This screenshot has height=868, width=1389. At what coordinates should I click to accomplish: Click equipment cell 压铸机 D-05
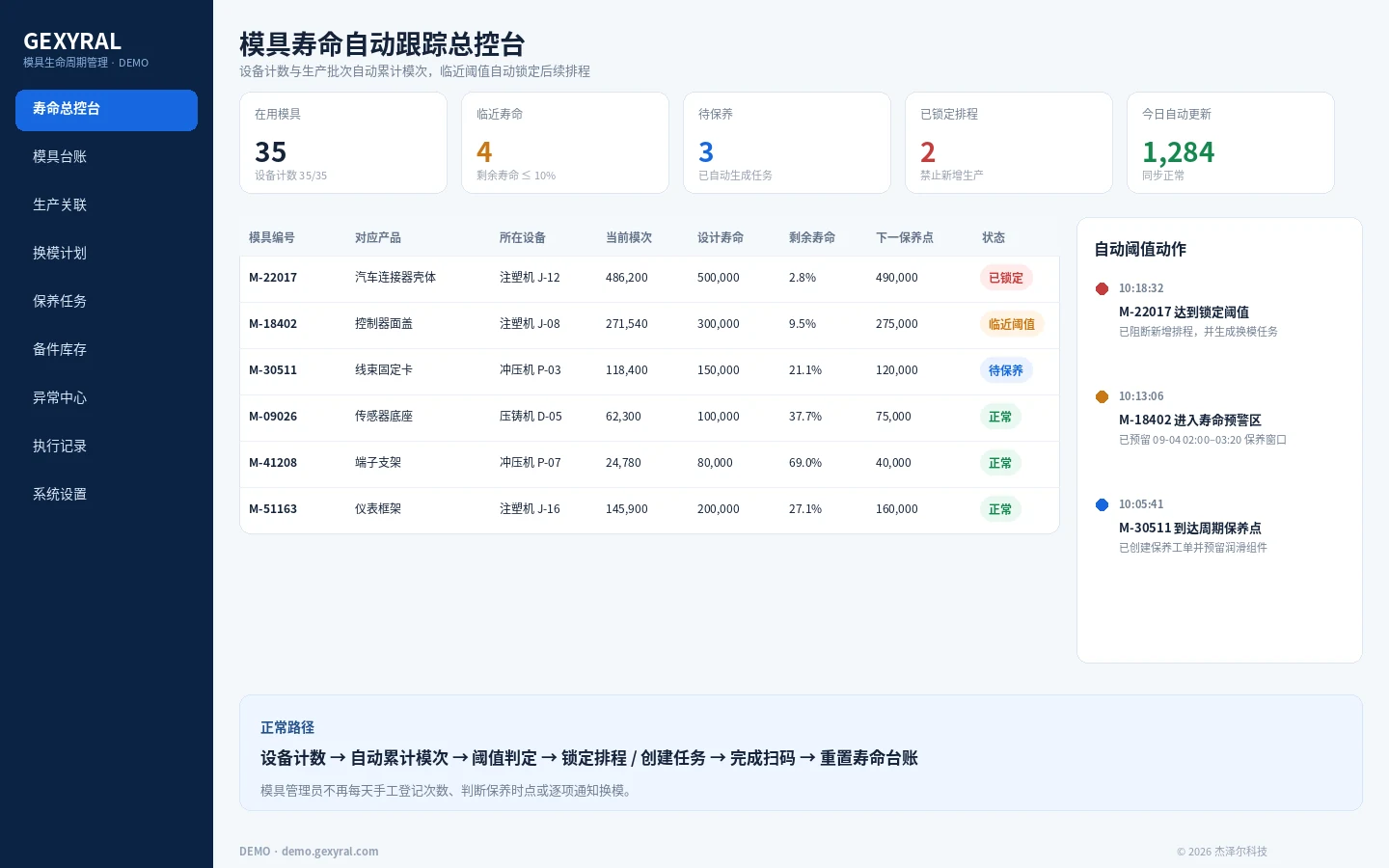tap(531, 417)
